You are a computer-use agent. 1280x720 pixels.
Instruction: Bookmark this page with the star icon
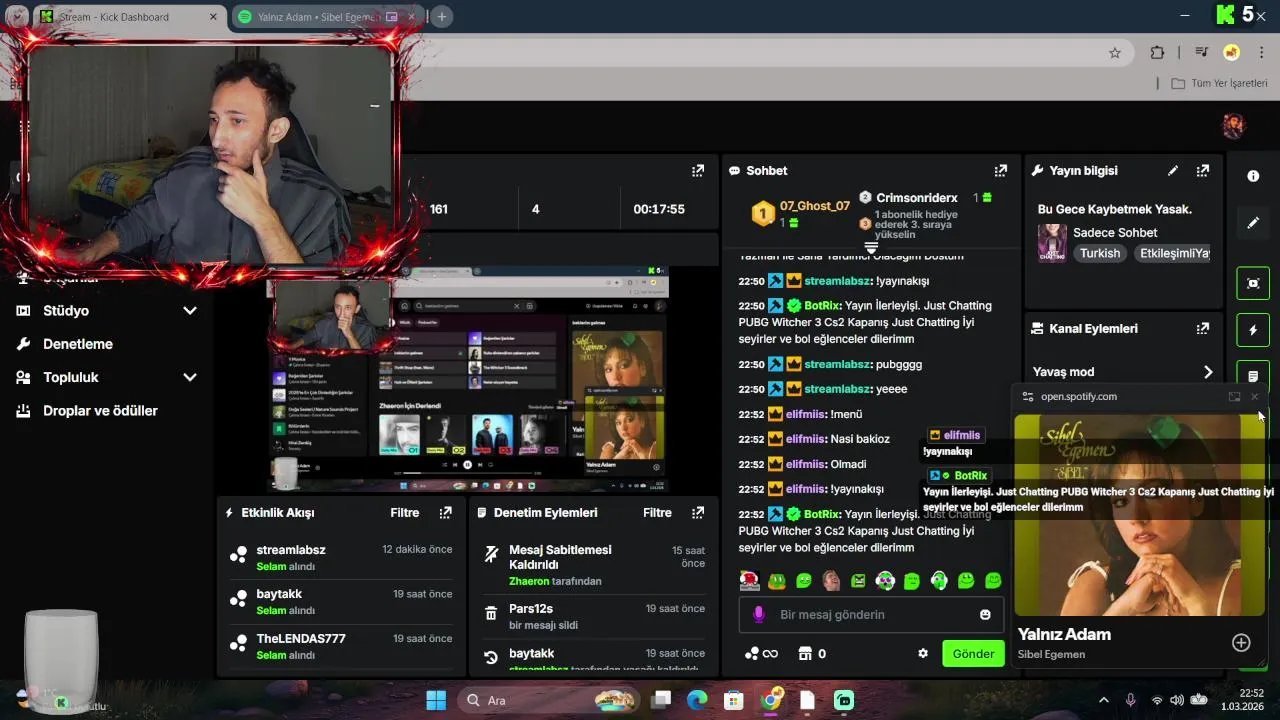[1115, 53]
